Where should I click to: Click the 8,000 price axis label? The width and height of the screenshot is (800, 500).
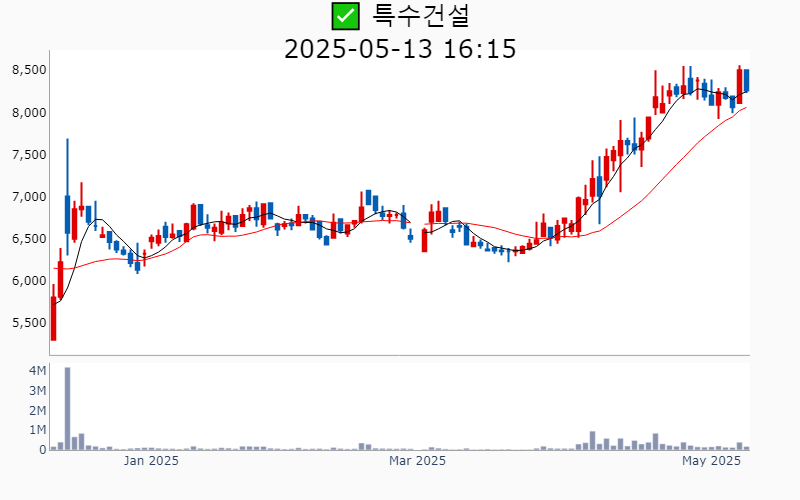click(29, 112)
